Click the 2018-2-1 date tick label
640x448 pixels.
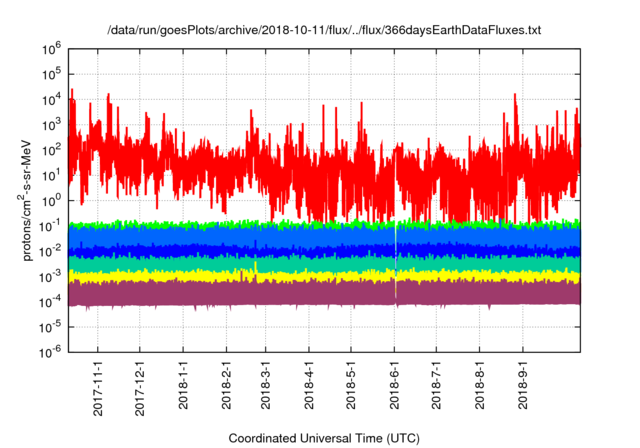[x=226, y=384]
